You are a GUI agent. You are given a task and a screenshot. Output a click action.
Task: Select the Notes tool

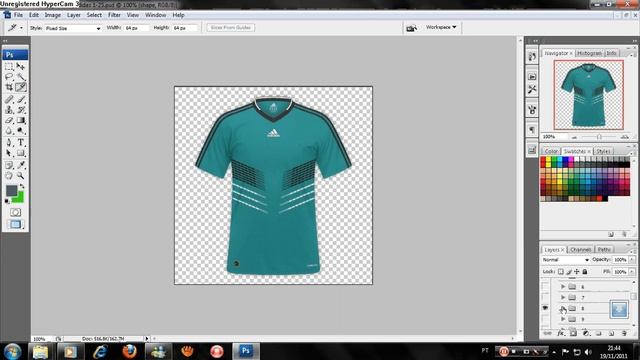(9, 165)
